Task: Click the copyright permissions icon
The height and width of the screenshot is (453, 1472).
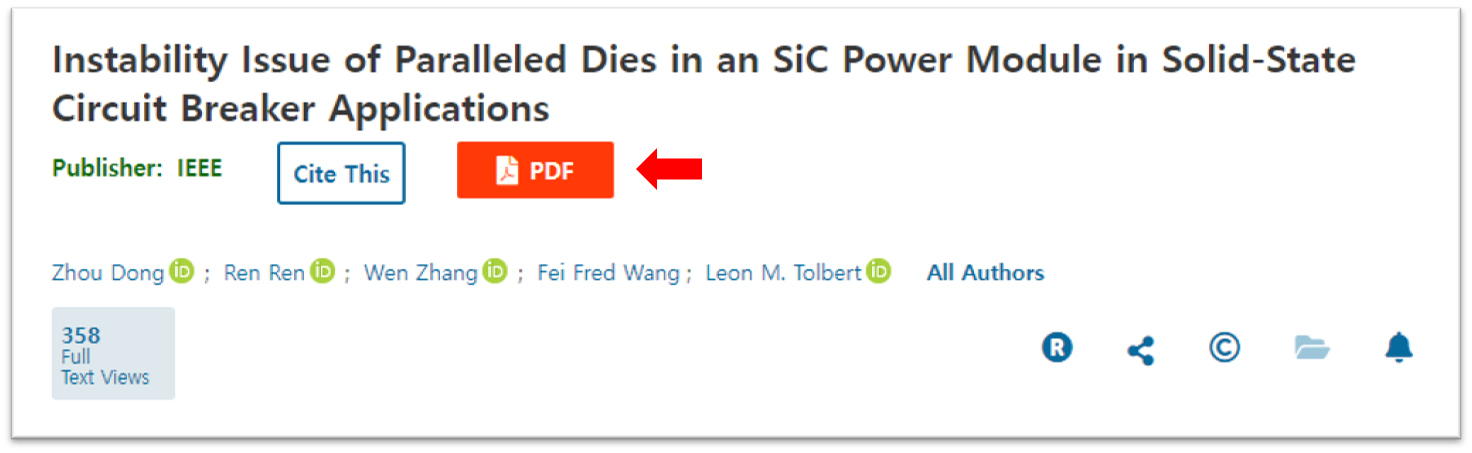Action: click(x=1224, y=347)
